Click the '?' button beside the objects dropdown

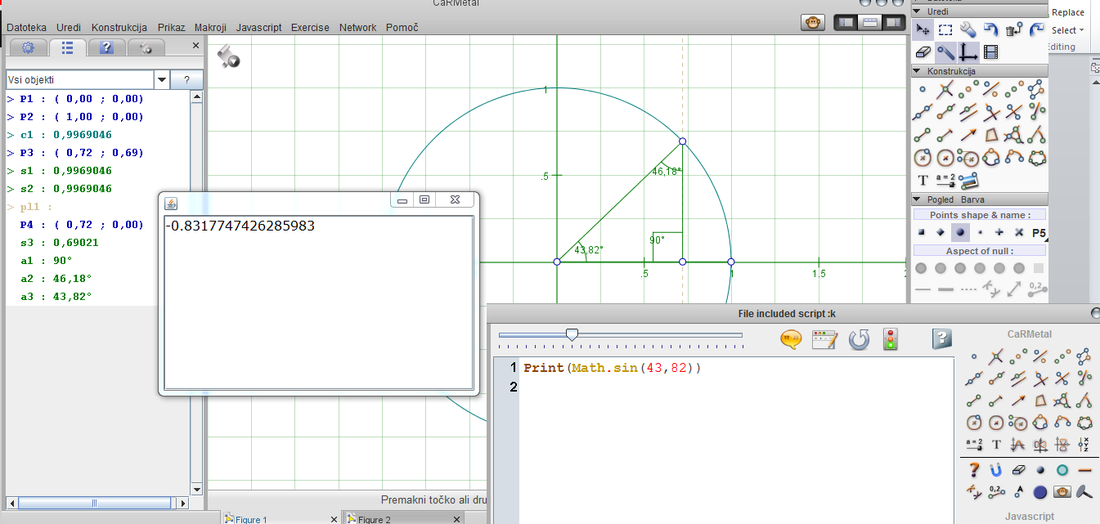pos(186,79)
